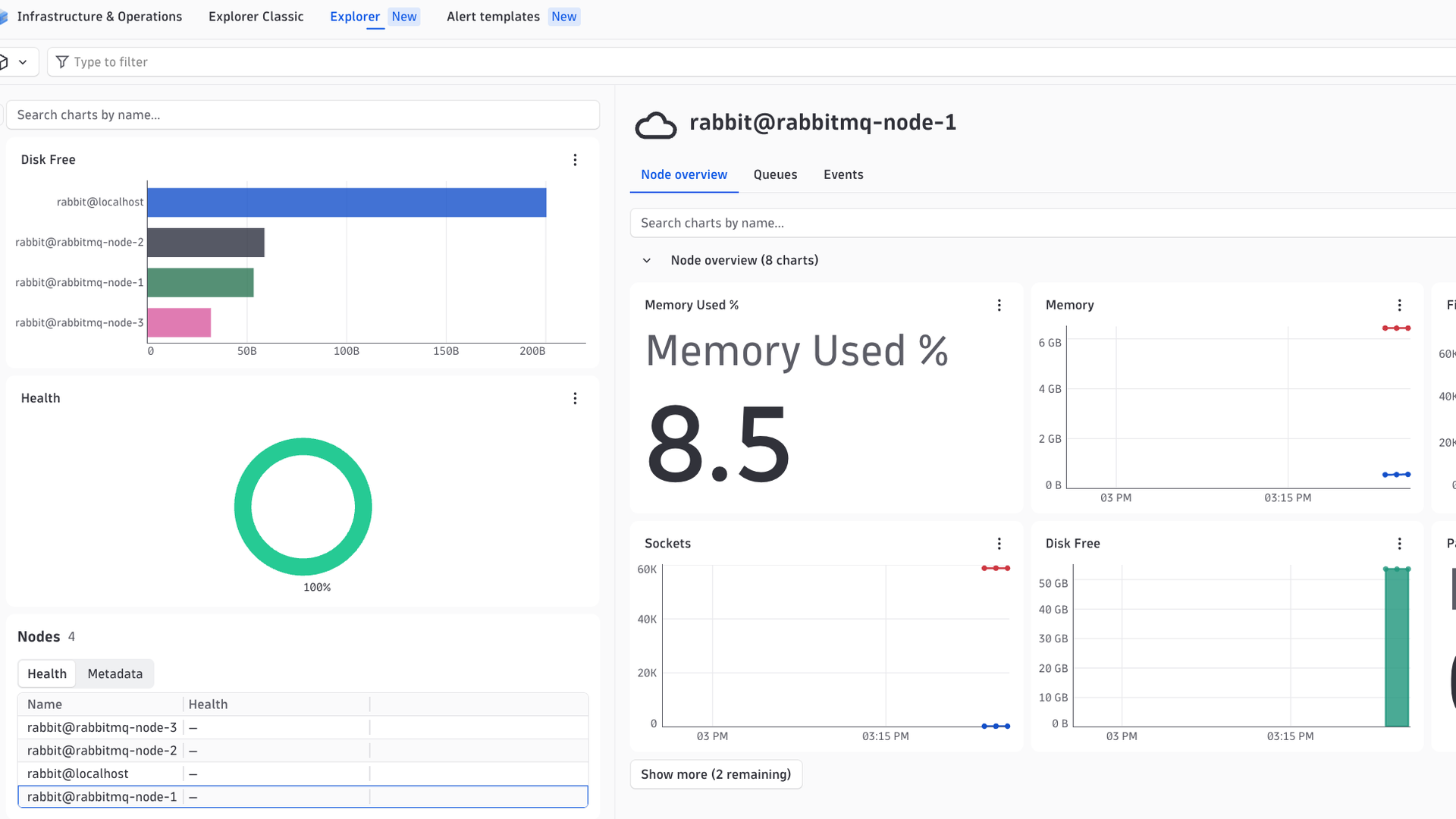
Task: Open Sockets chart options menu
Action: tap(999, 544)
